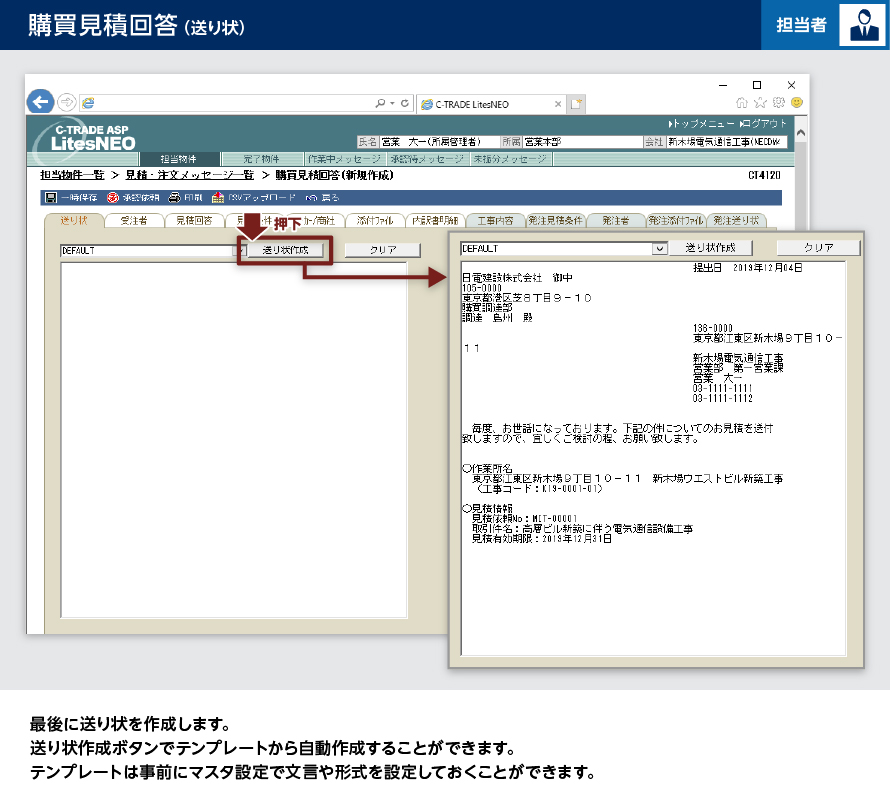Click the 承認依頼 approval request icon

click(112, 198)
